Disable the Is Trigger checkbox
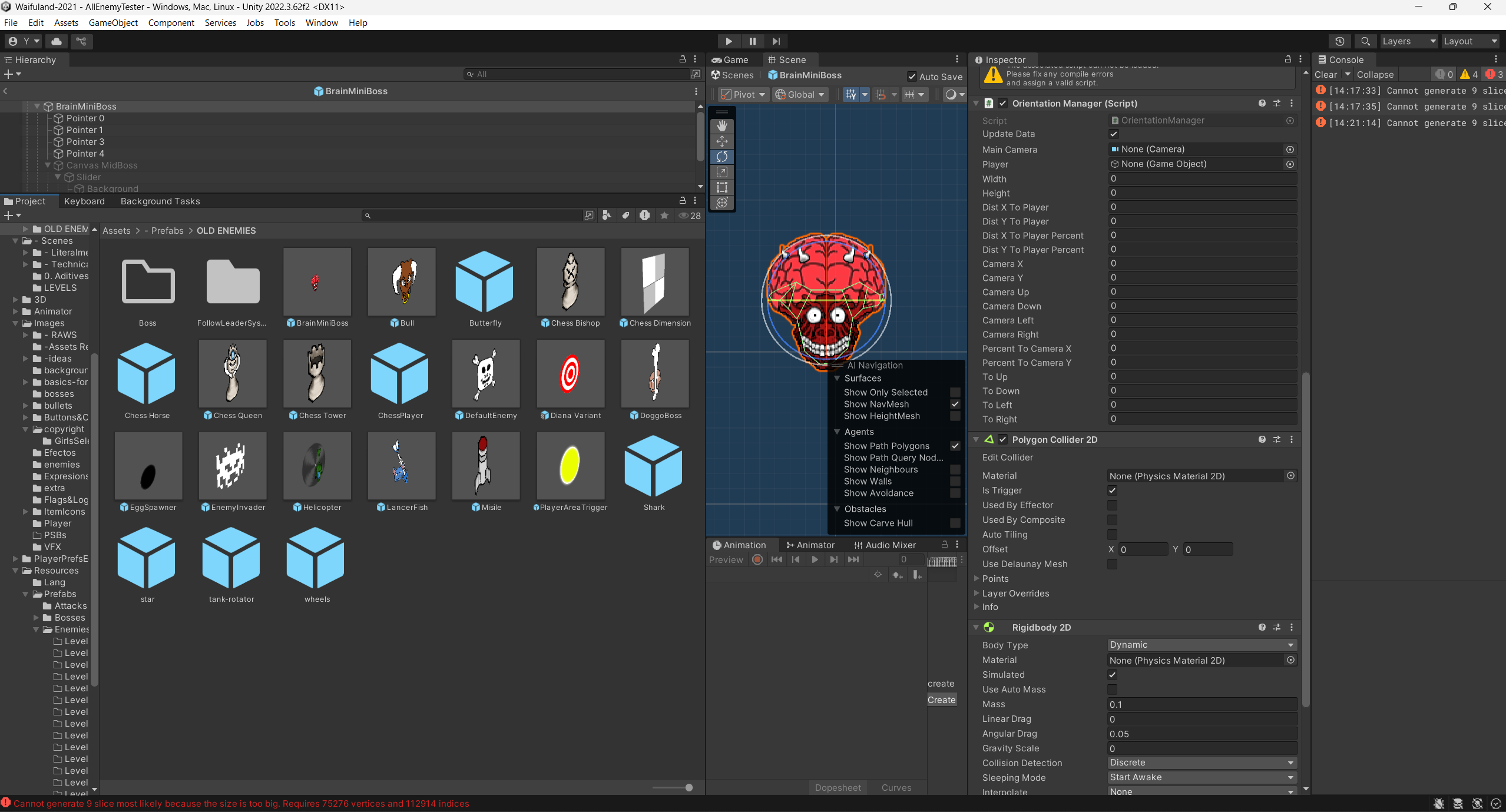Image resolution: width=1506 pixels, height=812 pixels. click(1112, 490)
